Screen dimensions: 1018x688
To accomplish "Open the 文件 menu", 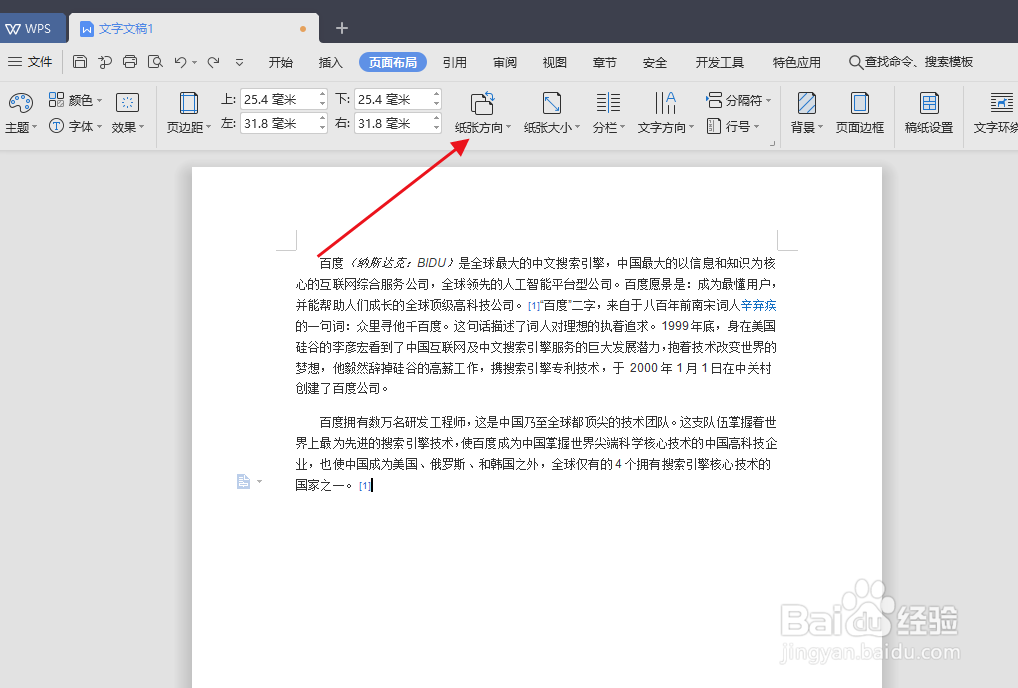I will (30, 62).
